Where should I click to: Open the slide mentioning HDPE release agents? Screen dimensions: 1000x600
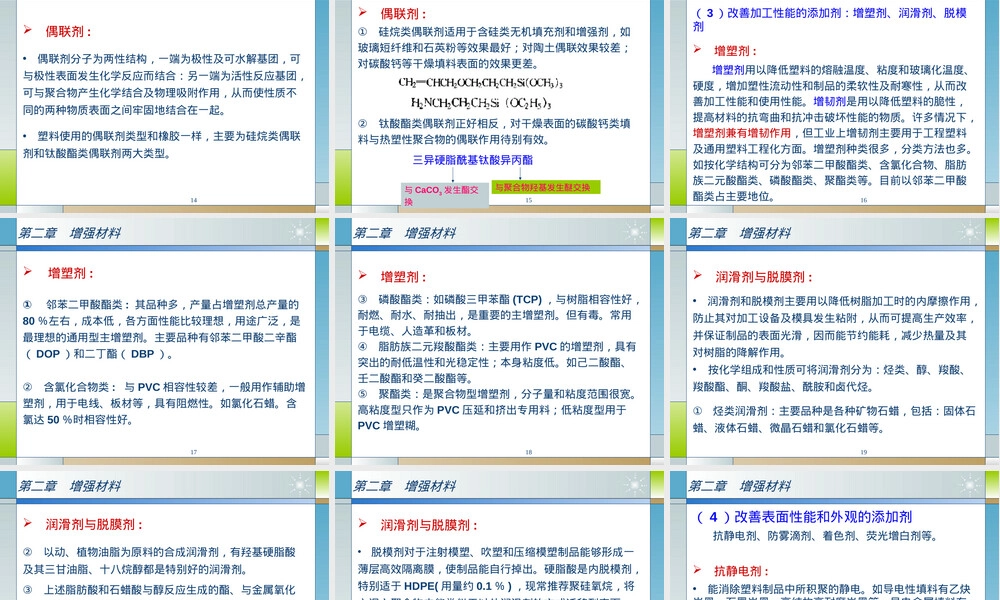point(499,536)
